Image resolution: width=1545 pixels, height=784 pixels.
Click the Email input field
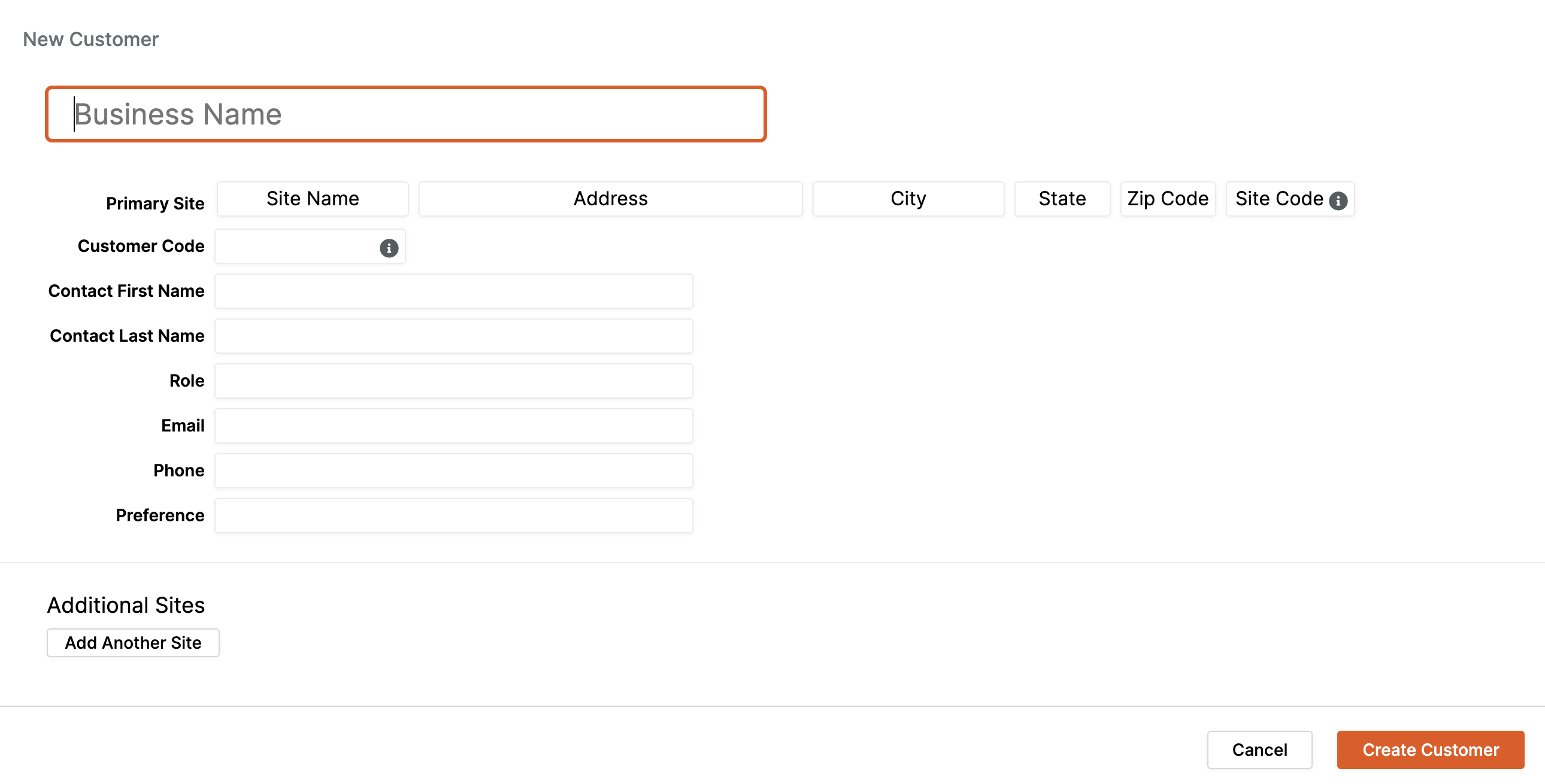tap(454, 426)
